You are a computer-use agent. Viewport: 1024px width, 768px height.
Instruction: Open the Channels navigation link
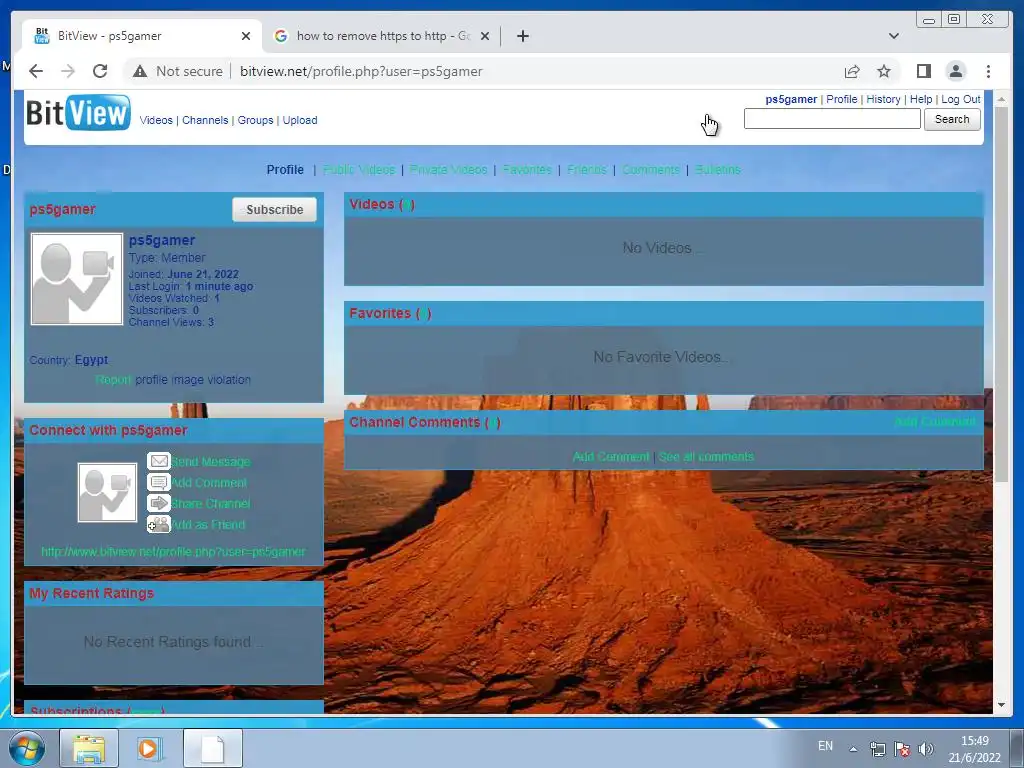tap(205, 120)
